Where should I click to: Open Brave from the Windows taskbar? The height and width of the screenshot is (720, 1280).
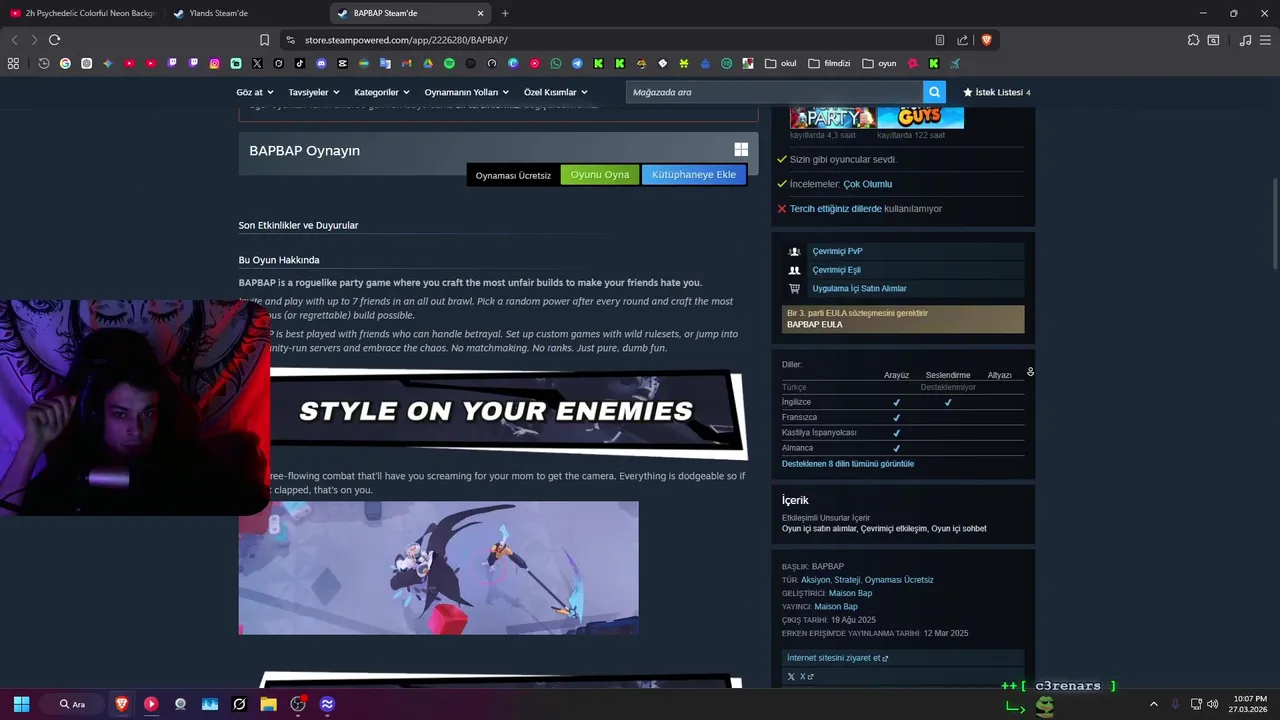122,704
